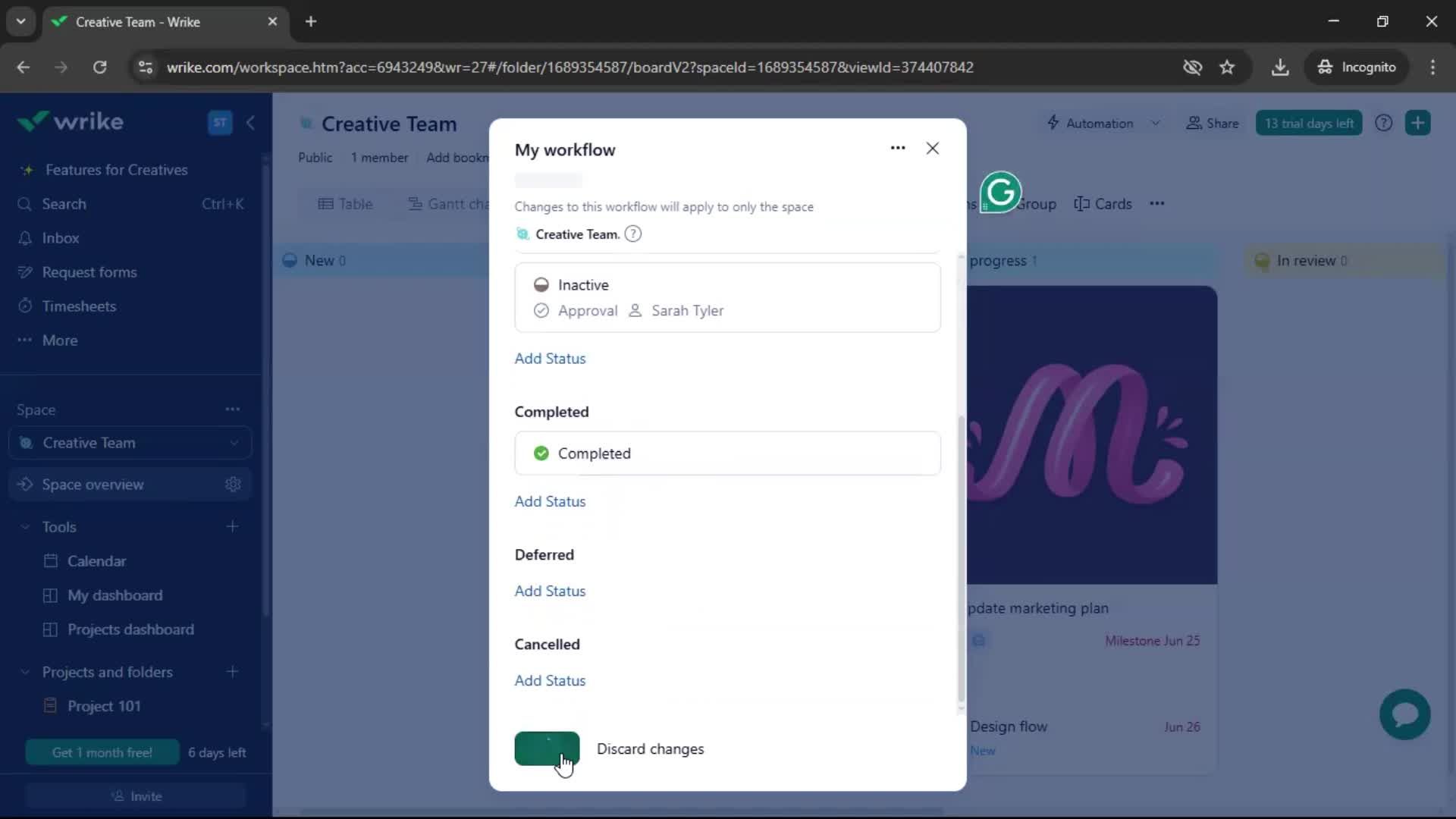Click Discard changes
The height and width of the screenshot is (819, 1456).
pos(650,748)
